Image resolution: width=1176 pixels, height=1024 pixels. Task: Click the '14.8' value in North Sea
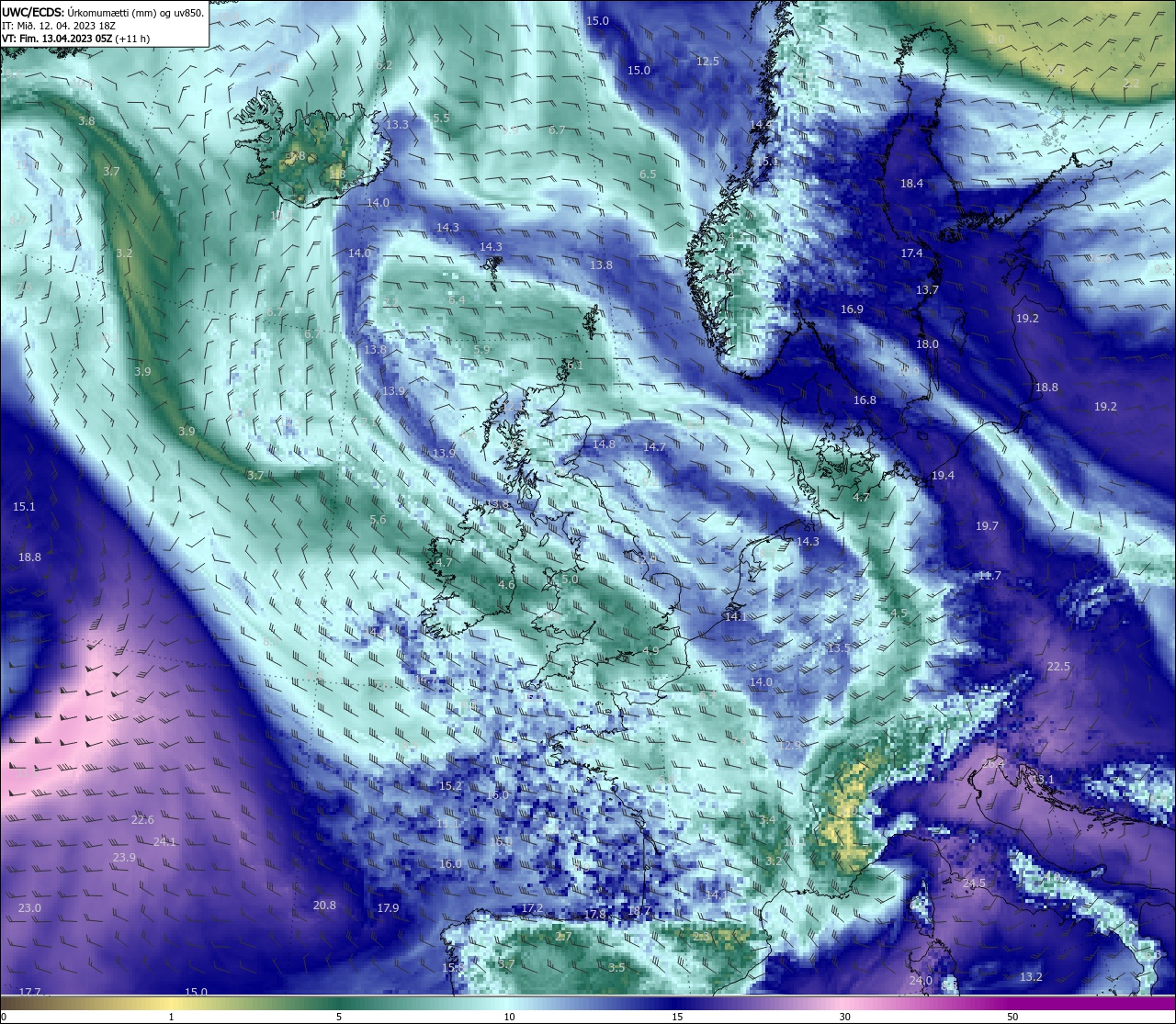604,444
